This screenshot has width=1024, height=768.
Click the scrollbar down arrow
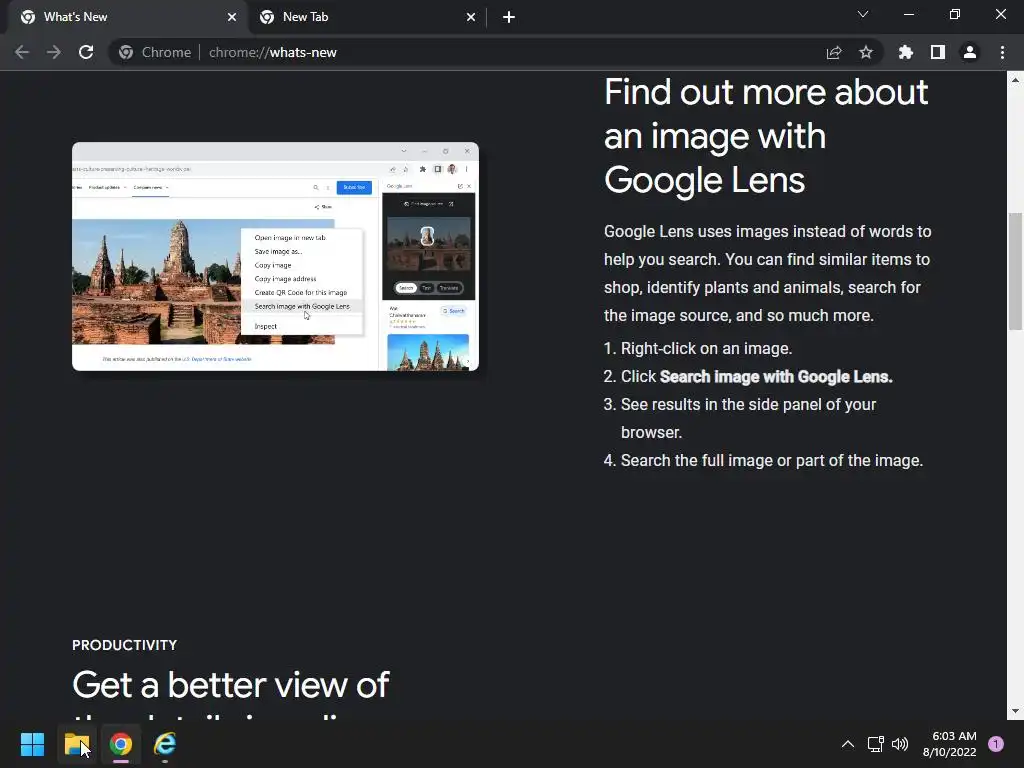click(1014, 711)
